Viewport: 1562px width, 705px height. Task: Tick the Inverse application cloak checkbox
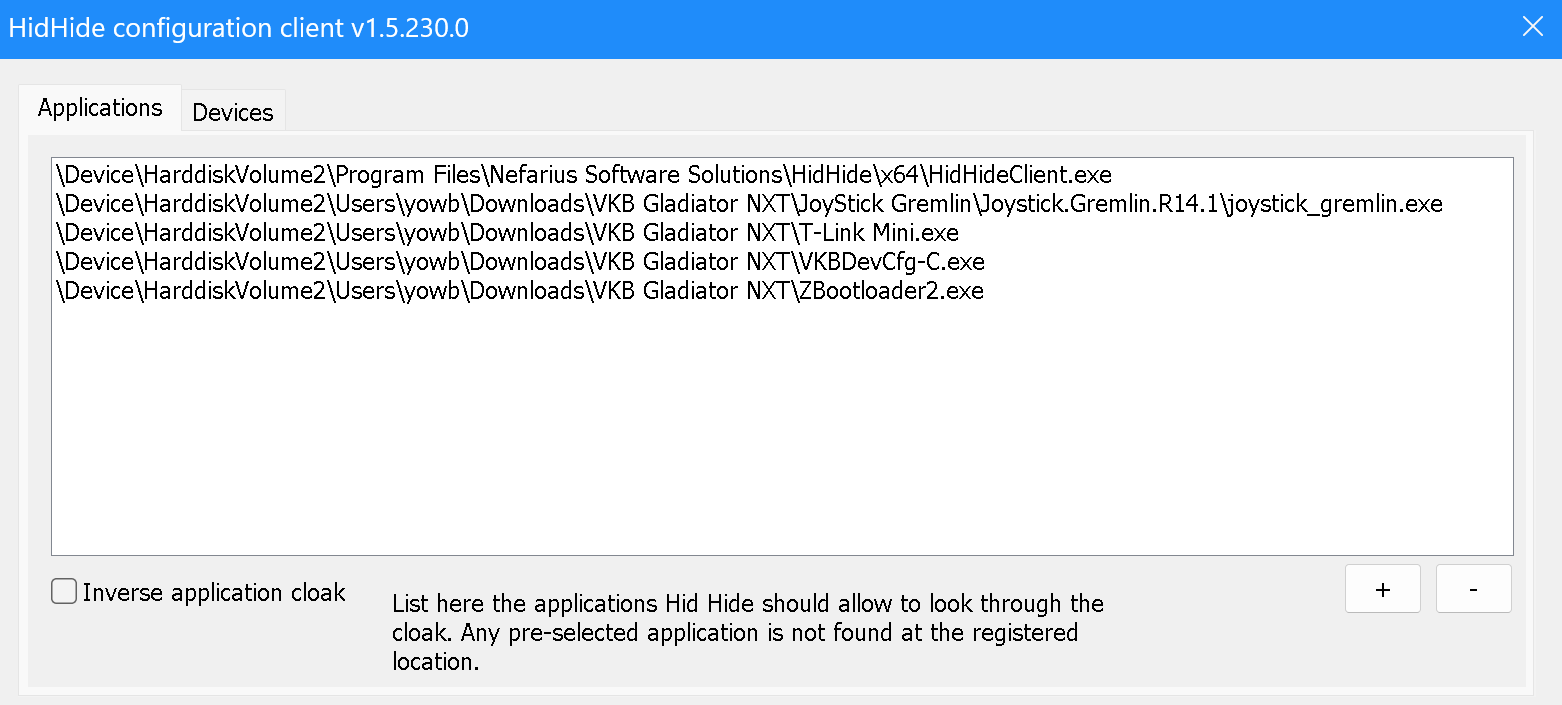(64, 592)
